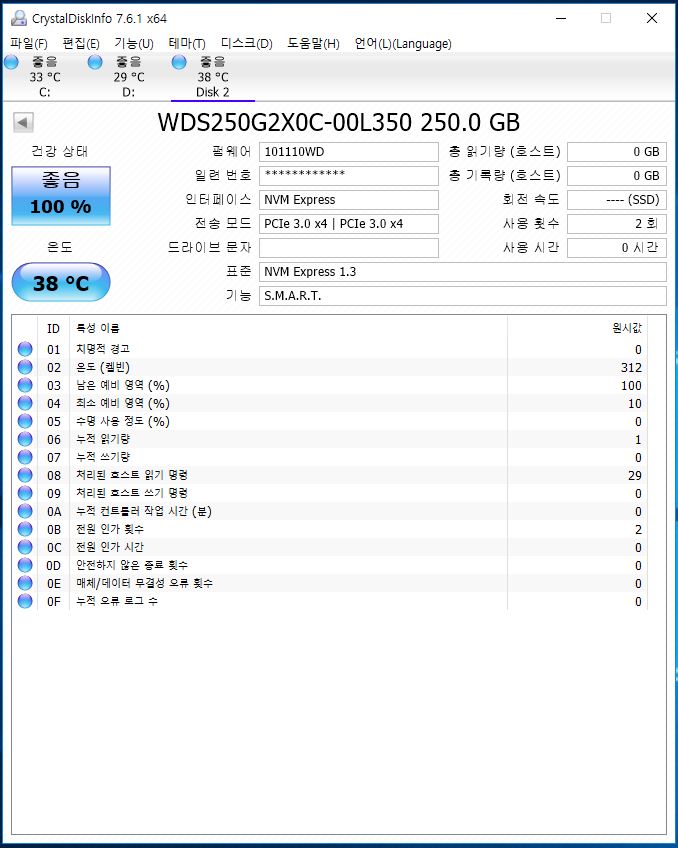Select the D: drive status orb
The width and height of the screenshot is (678, 848).
tap(95, 62)
